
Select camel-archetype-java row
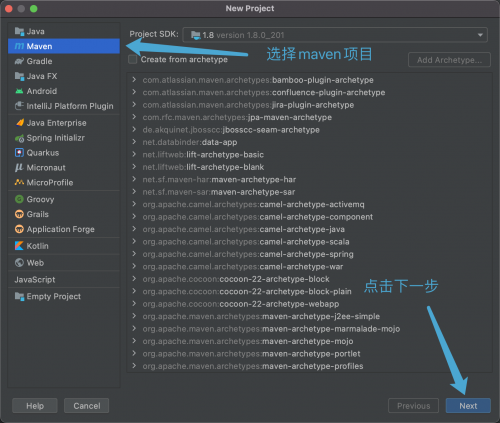point(309,229)
